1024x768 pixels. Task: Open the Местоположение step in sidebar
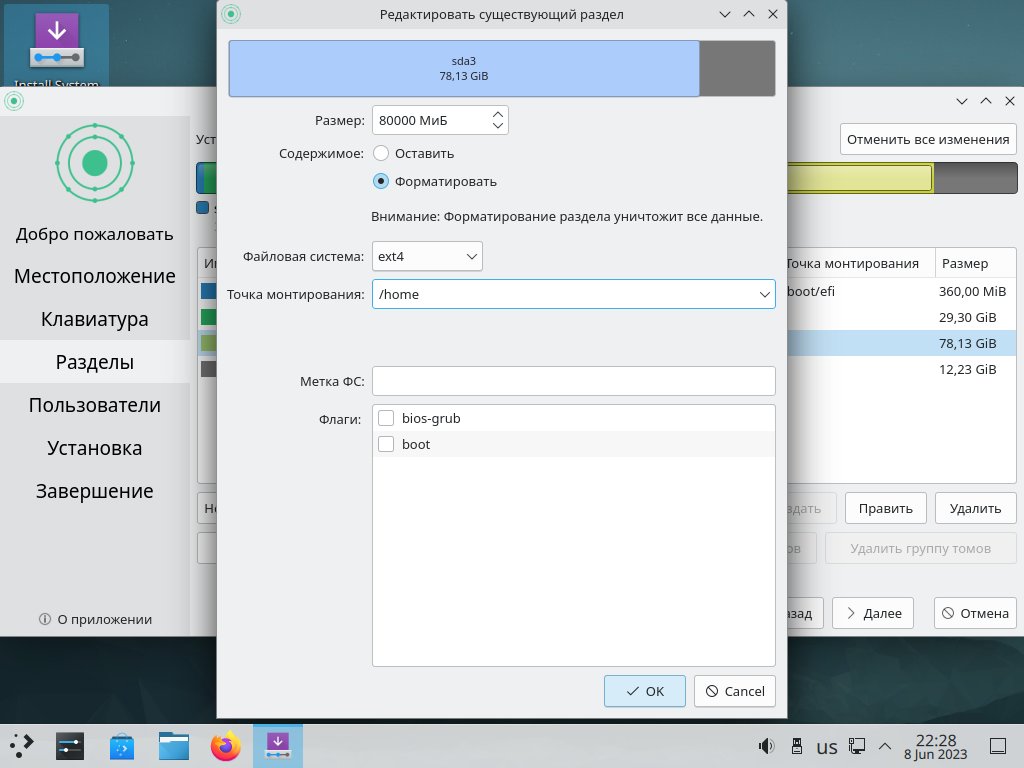[x=95, y=276]
